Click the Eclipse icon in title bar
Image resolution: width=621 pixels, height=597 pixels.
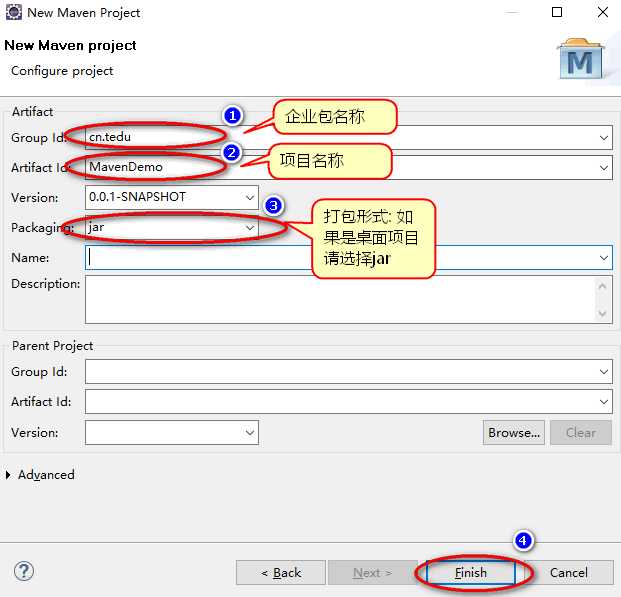coord(13,12)
